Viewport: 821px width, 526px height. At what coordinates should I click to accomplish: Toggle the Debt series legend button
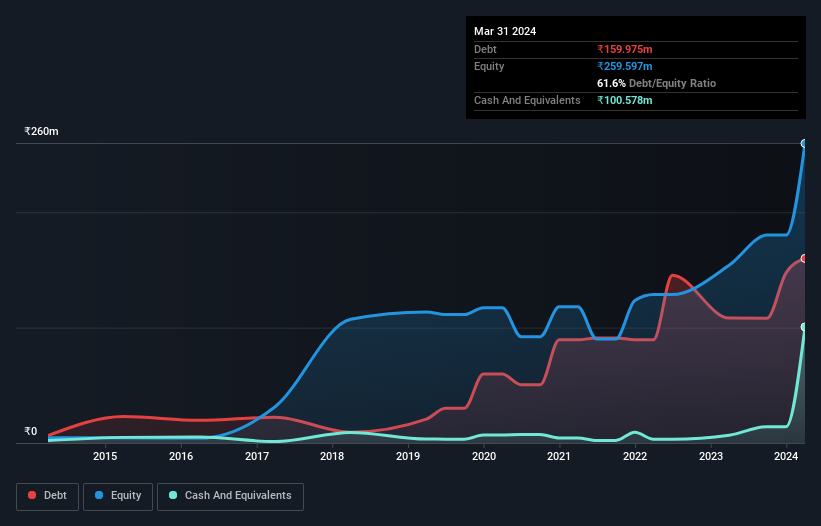48,496
